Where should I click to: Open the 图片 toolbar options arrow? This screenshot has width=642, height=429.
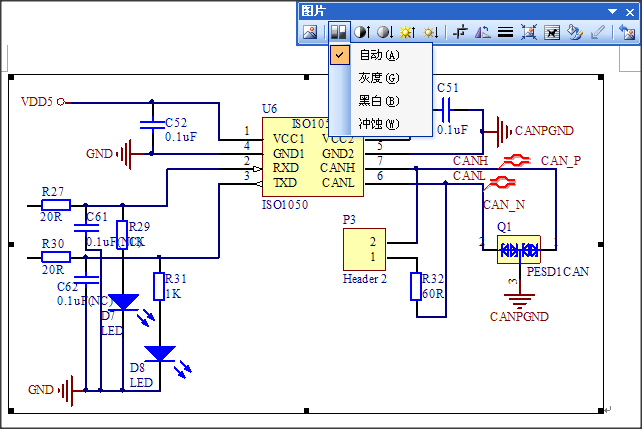pos(613,11)
